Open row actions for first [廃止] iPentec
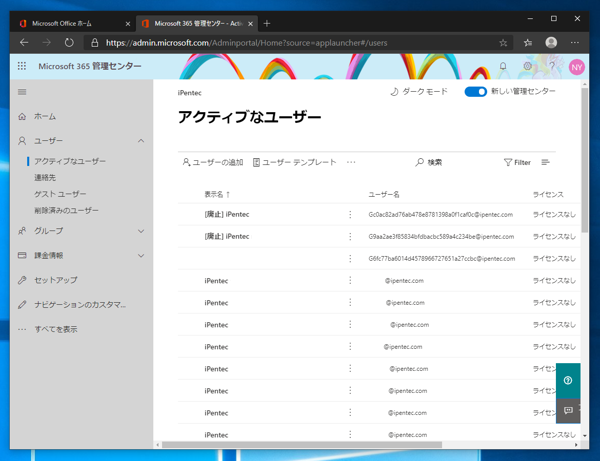Screen dimensions: 600x461 click(350, 215)
